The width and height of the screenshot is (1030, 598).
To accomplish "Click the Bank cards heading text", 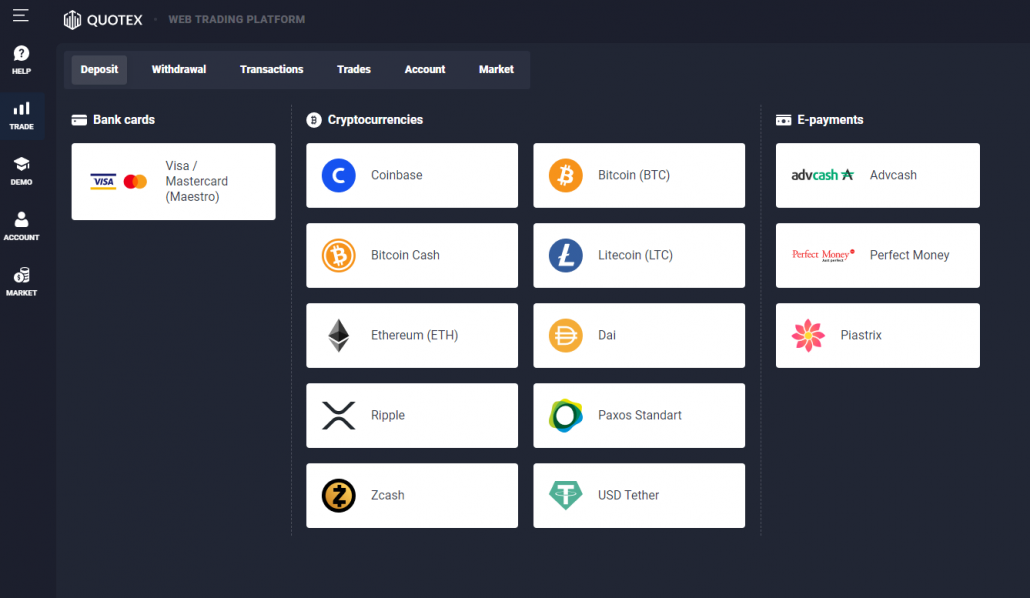I will (124, 120).
